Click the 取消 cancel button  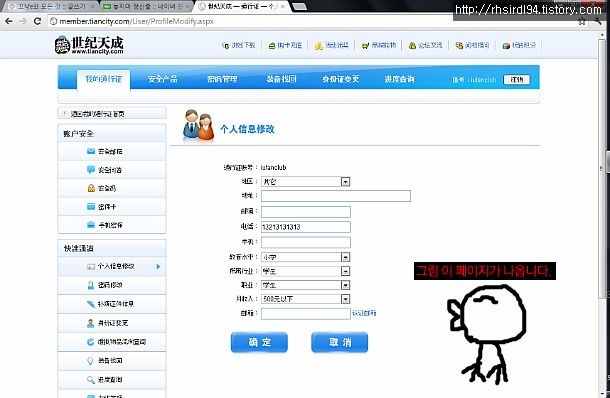pyautogui.click(x=340, y=342)
